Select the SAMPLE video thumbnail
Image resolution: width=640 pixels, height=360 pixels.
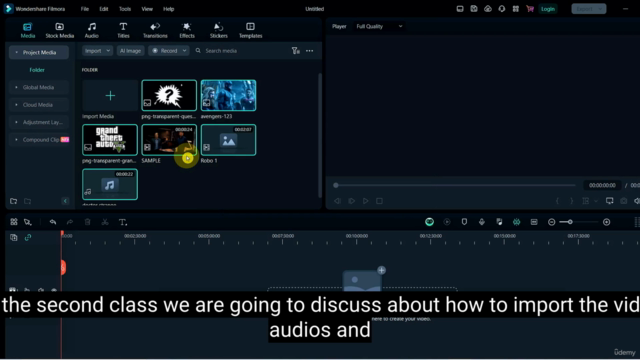pos(169,140)
